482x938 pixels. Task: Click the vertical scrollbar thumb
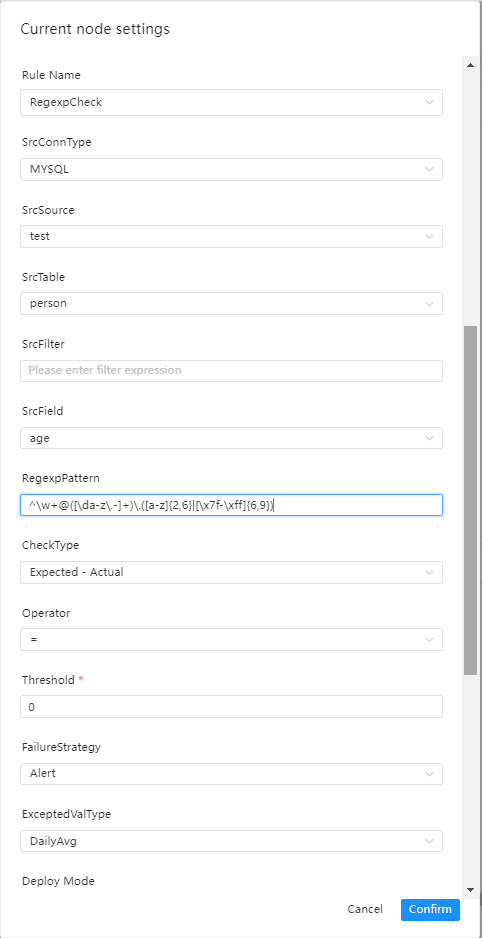click(470, 500)
